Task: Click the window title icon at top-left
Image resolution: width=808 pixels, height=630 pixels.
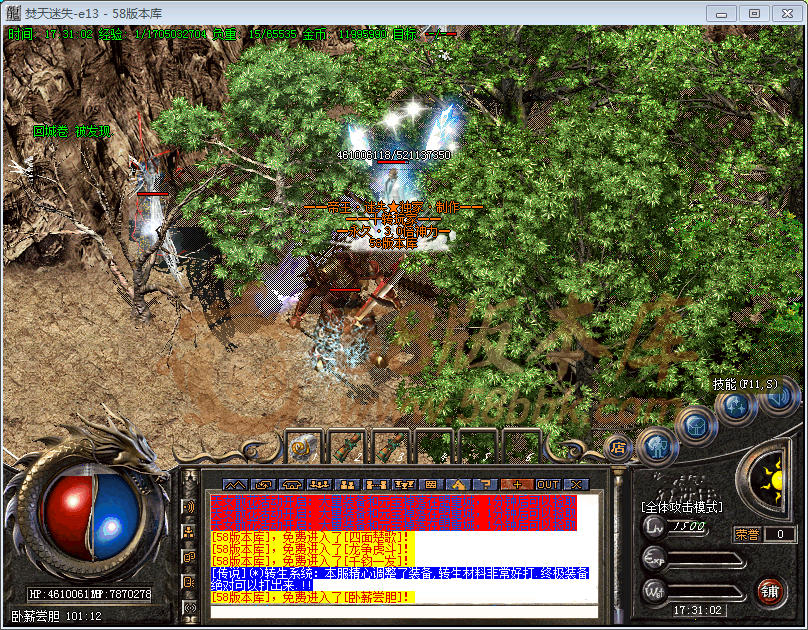Action: 14,13
